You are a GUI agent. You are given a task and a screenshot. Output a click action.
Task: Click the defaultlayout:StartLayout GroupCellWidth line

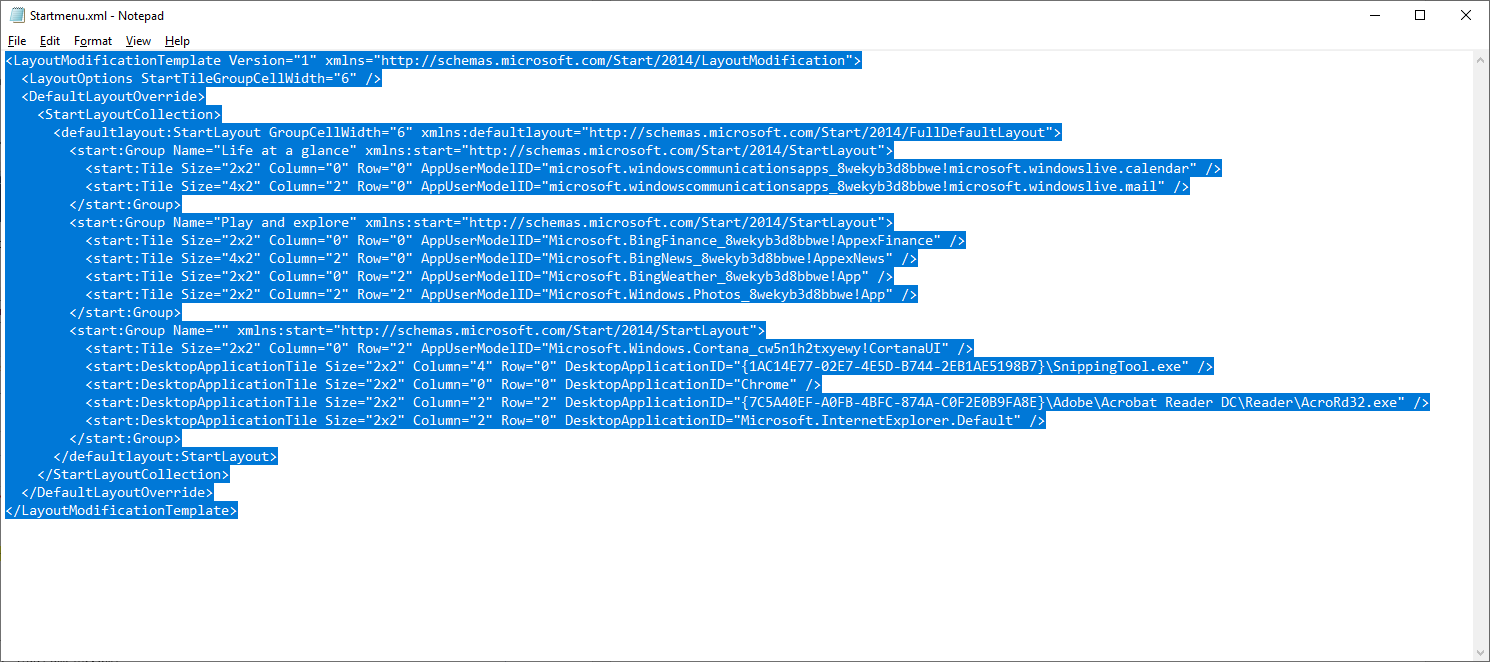pos(557,133)
